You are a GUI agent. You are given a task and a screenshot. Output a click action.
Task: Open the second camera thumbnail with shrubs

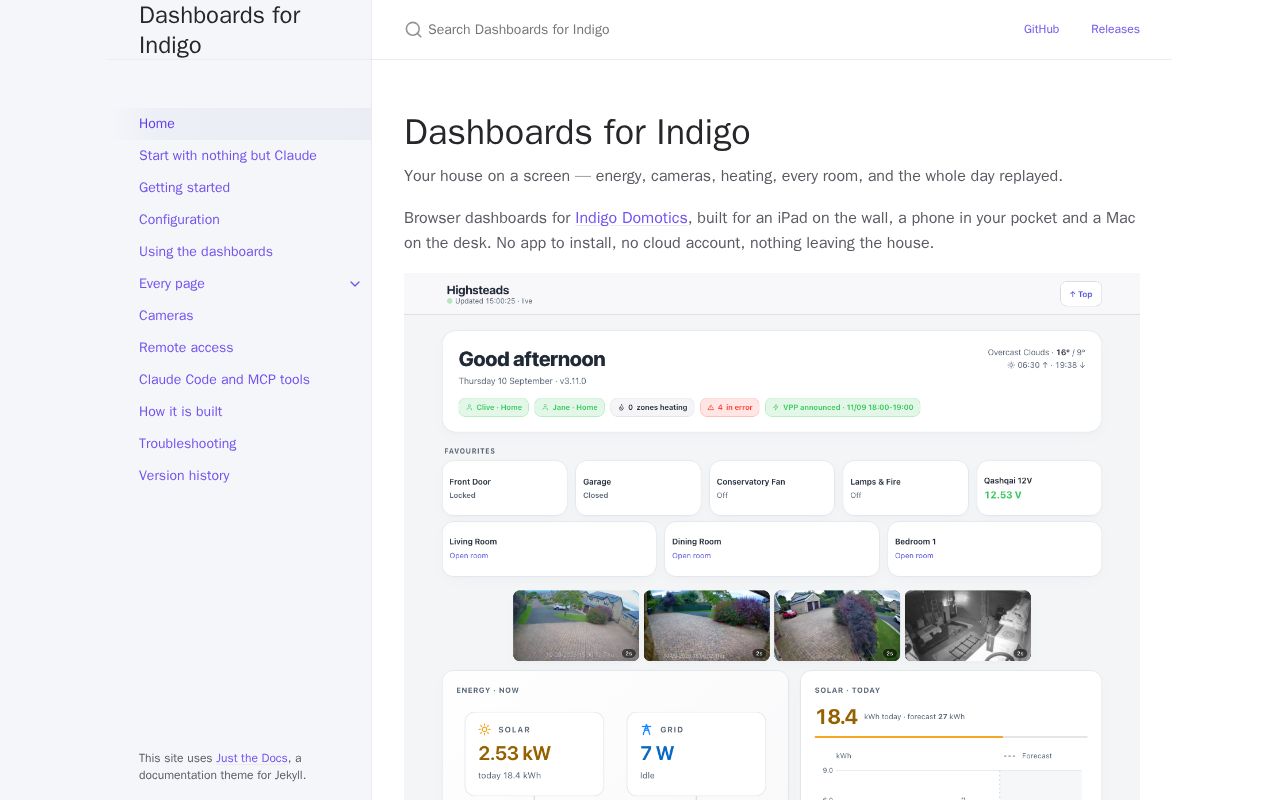pos(707,625)
